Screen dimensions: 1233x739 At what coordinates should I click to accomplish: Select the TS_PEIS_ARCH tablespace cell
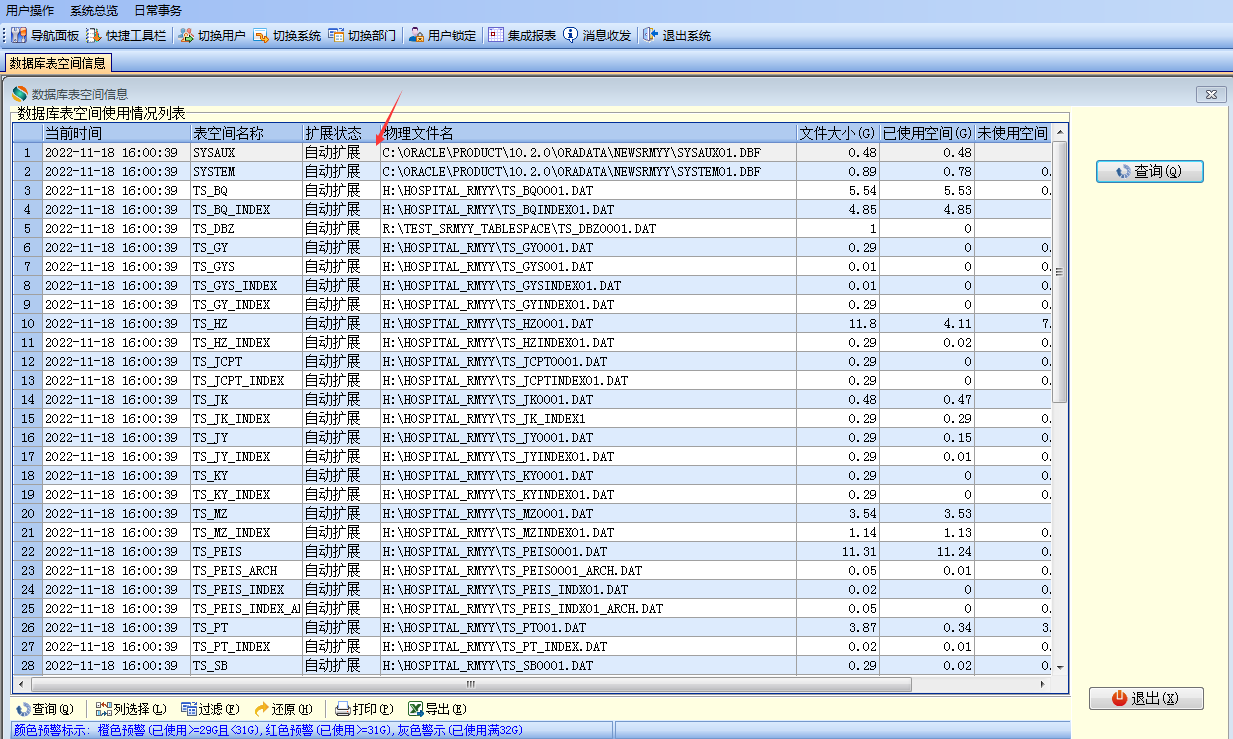pos(246,570)
